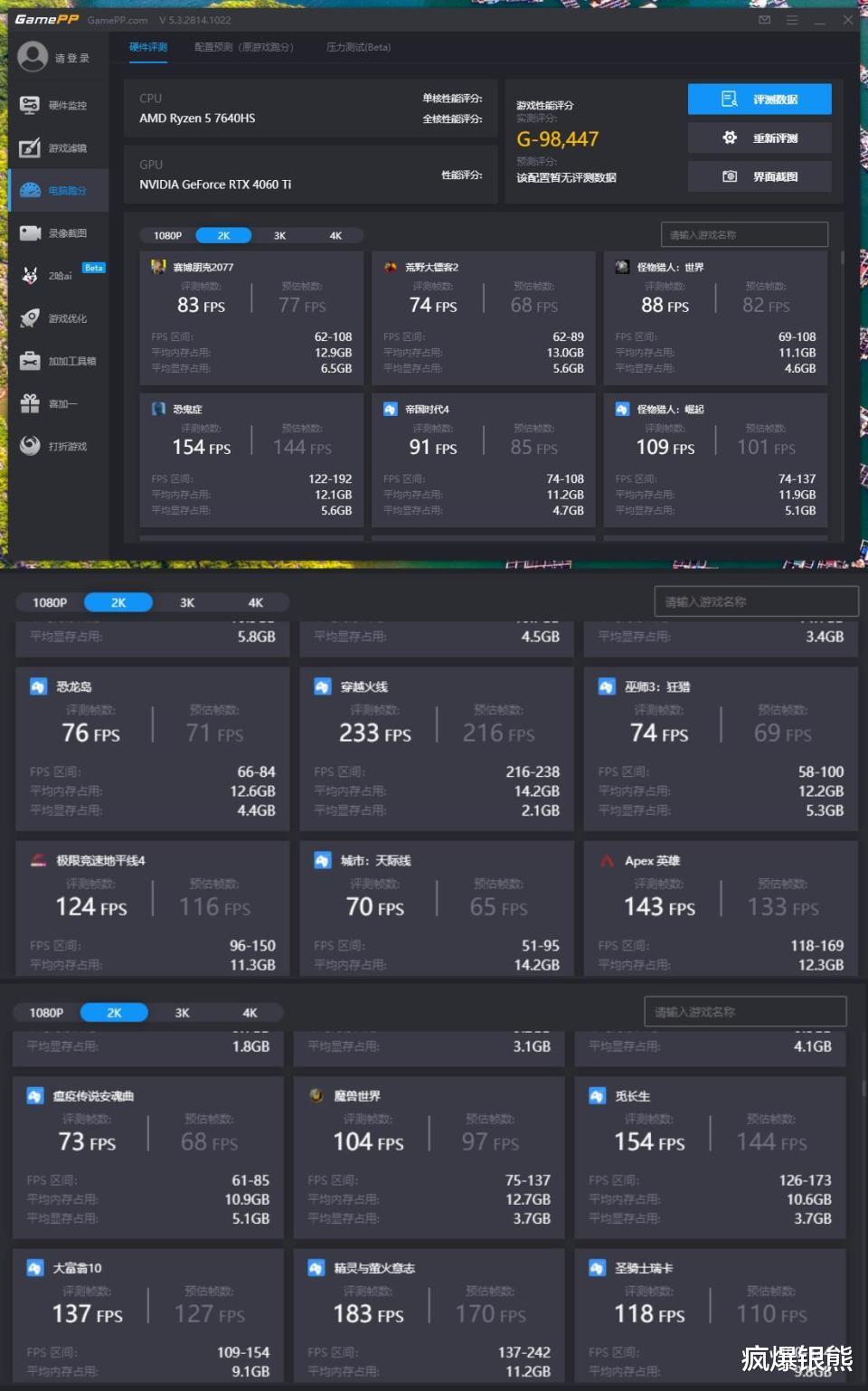Open the mail envelope icon in title bar
Screen dimensions: 868x1391
[765, 19]
